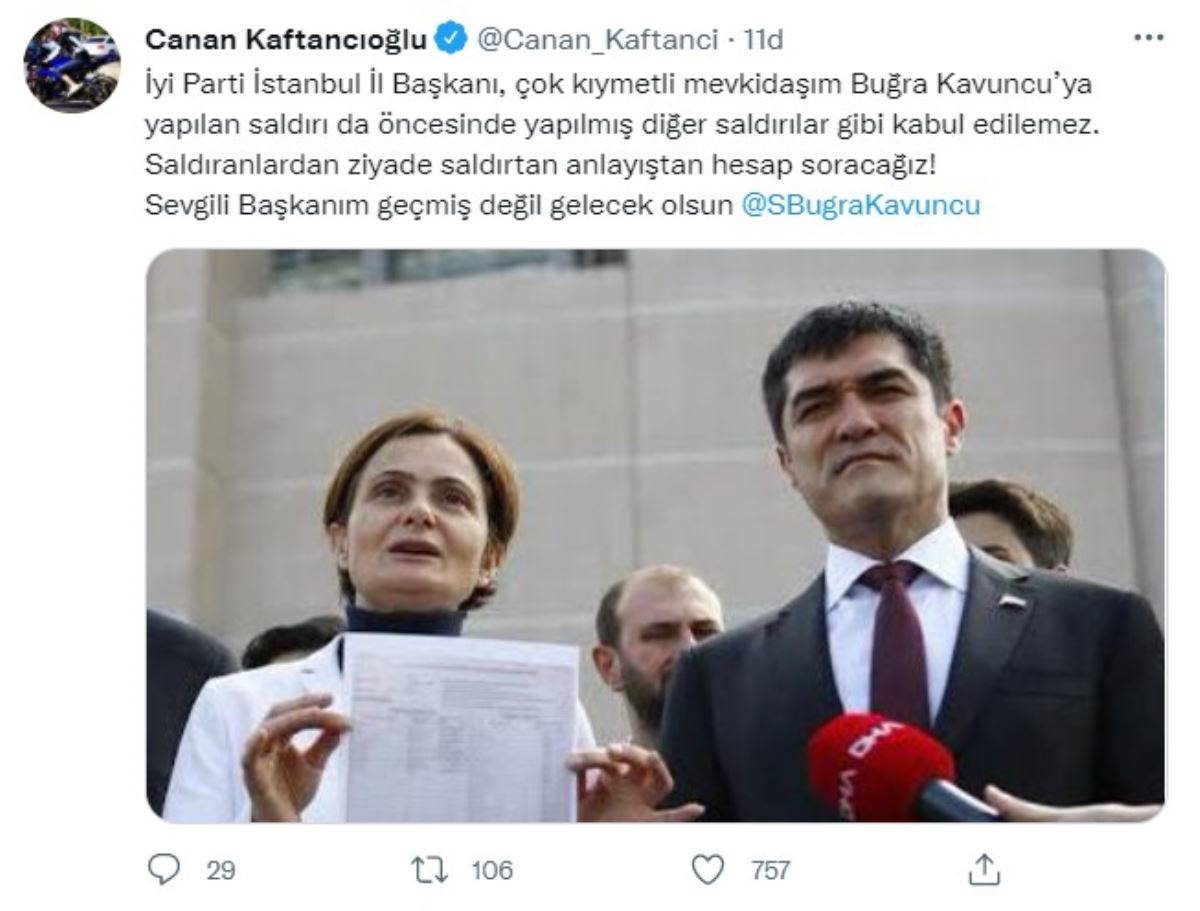Screen dimensions: 1200x911
Task: Click the reply speech bubble icon
Action: [x=163, y=870]
